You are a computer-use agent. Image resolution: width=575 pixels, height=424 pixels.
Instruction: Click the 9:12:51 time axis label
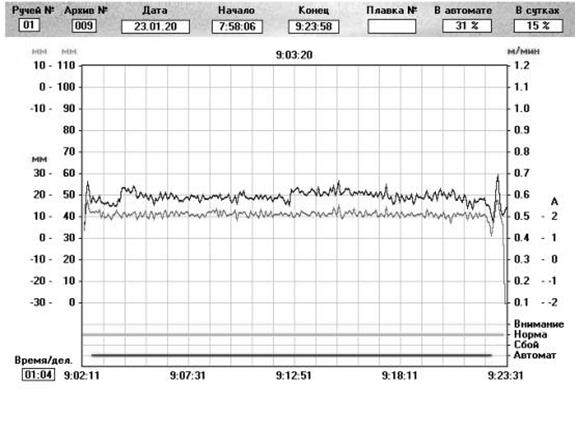pyautogui.click(x=293, y=376)
